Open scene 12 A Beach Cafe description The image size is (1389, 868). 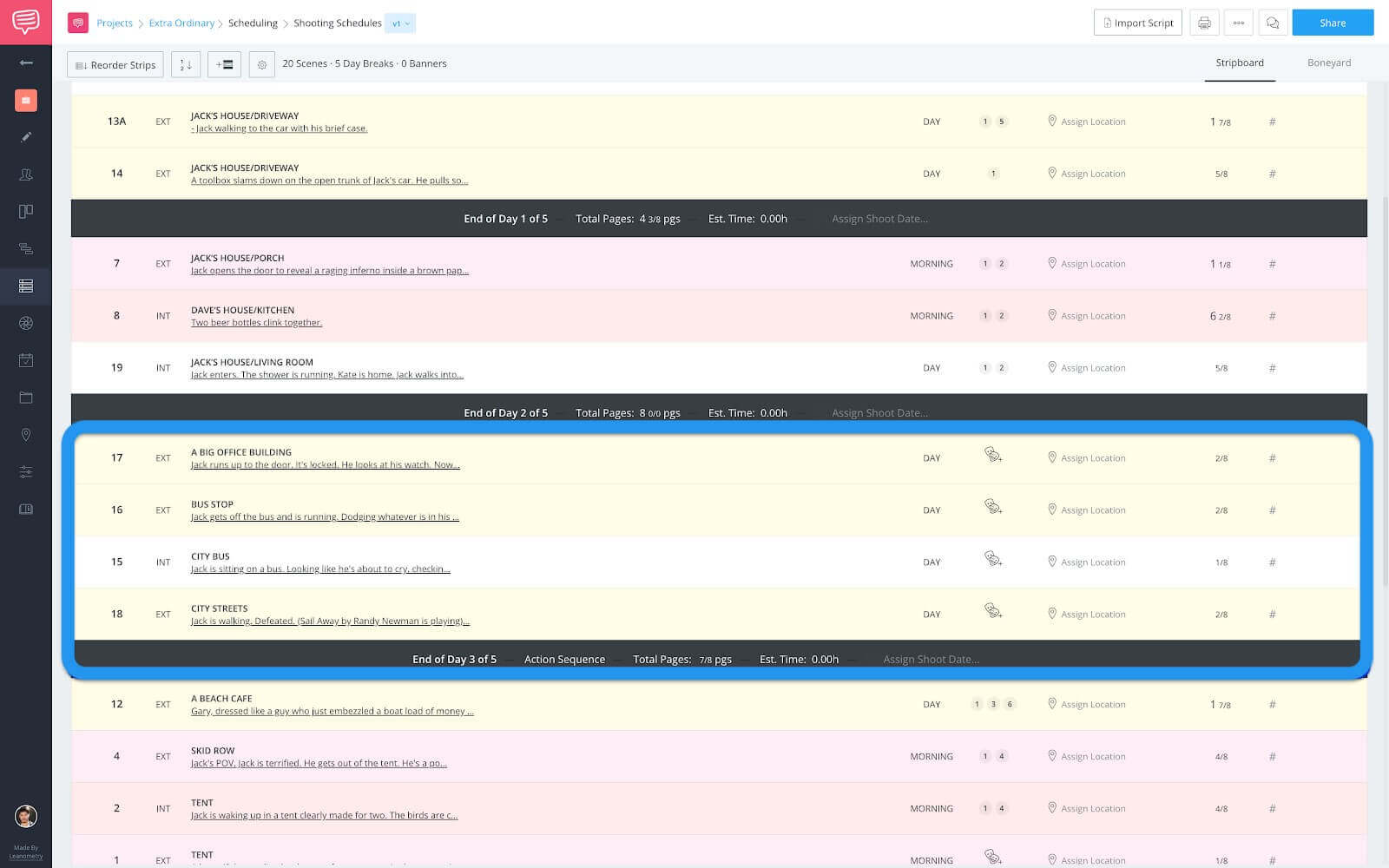[x=332, y=711]
